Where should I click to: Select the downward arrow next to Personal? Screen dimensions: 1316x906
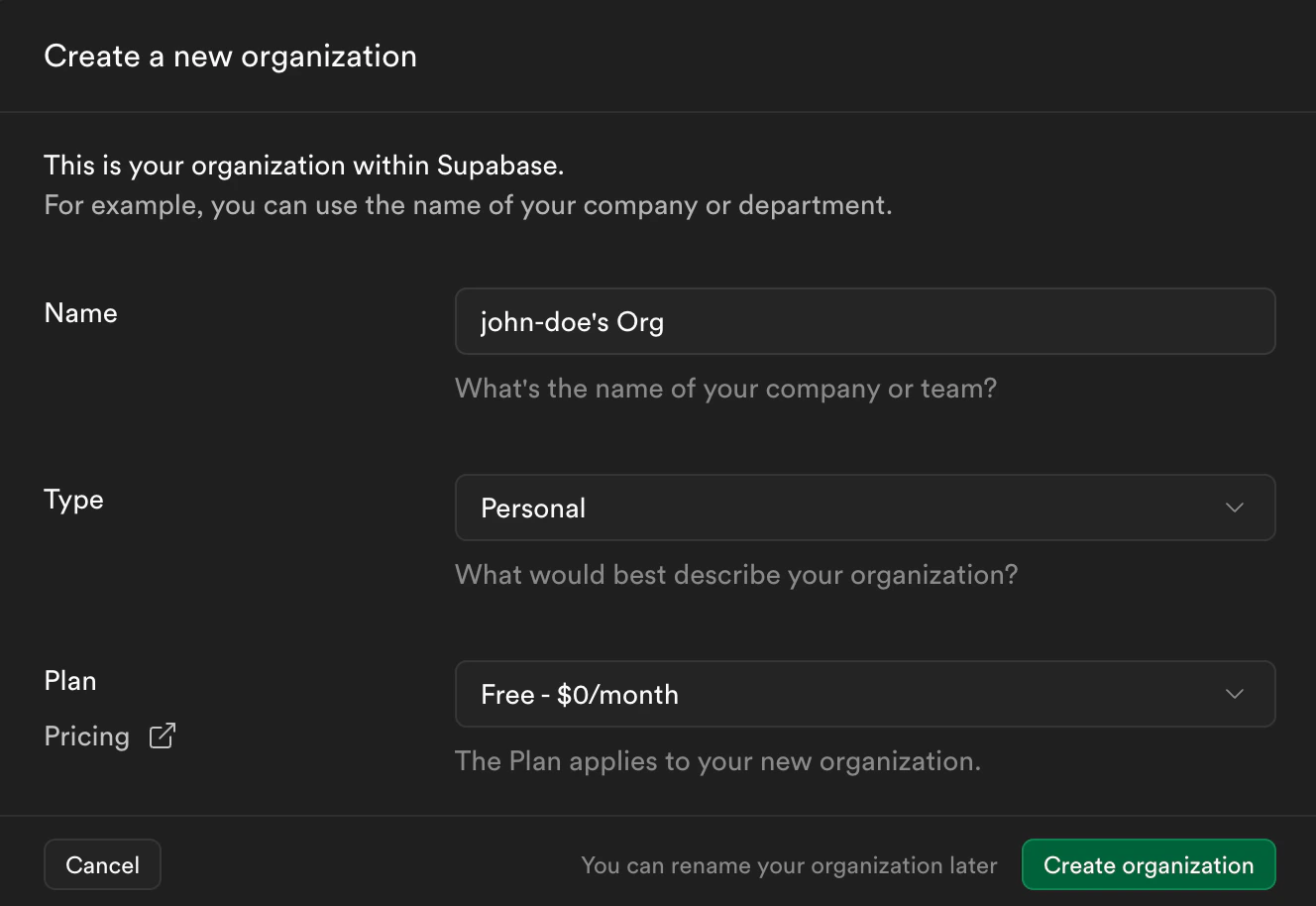pyautogui.click(x=1235, y=508)
